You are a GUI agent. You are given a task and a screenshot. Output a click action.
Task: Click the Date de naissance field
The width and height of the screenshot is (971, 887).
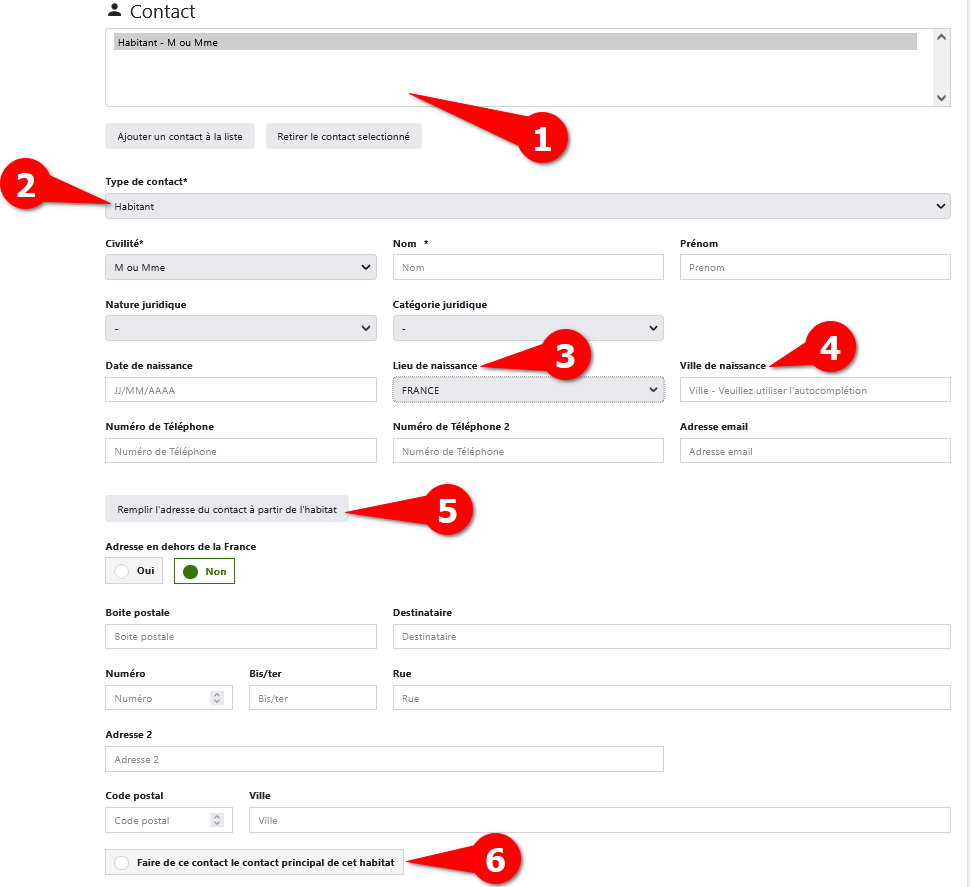[x=240, y=390]
